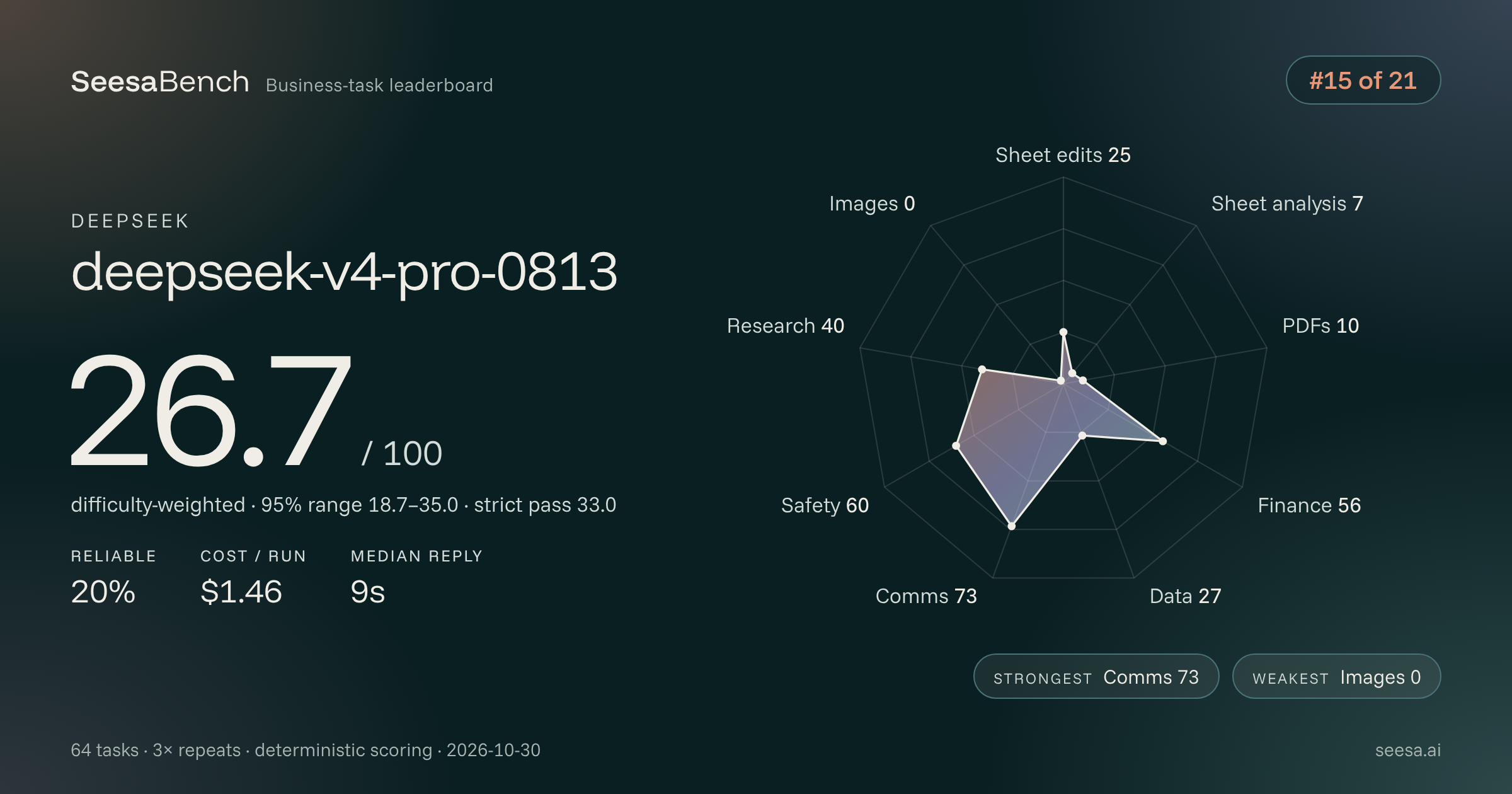1512x794 pixels.
Task: Click the 64 tasks footer text
Action: tap(306, 750)
